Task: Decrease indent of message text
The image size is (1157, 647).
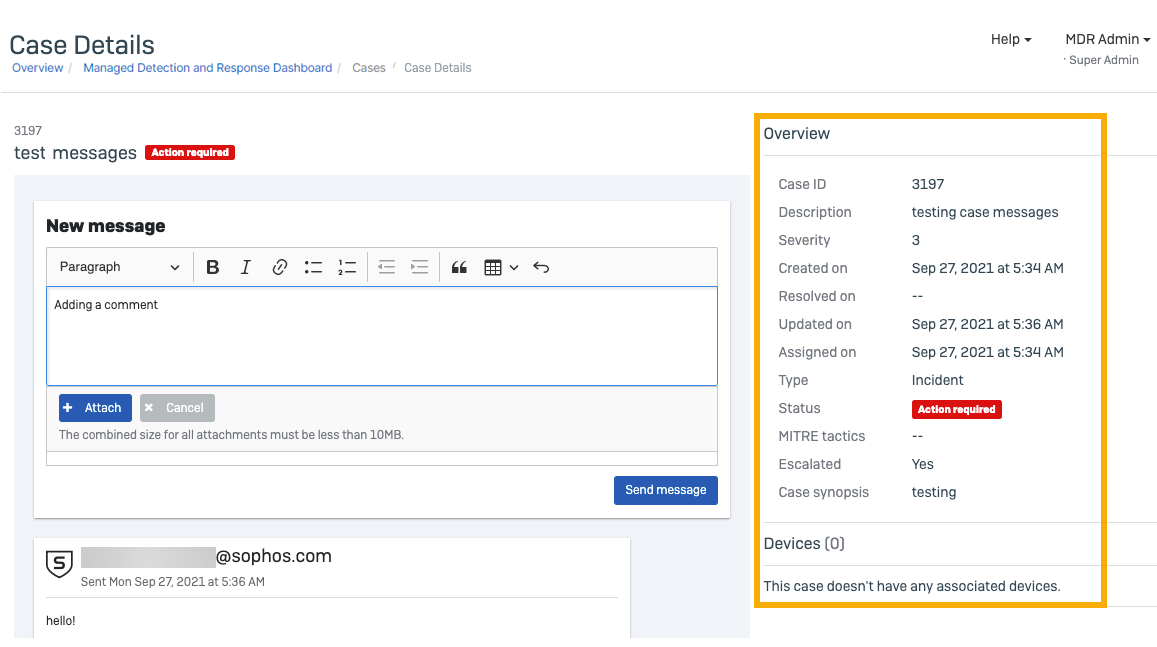Action: point(387,267)
